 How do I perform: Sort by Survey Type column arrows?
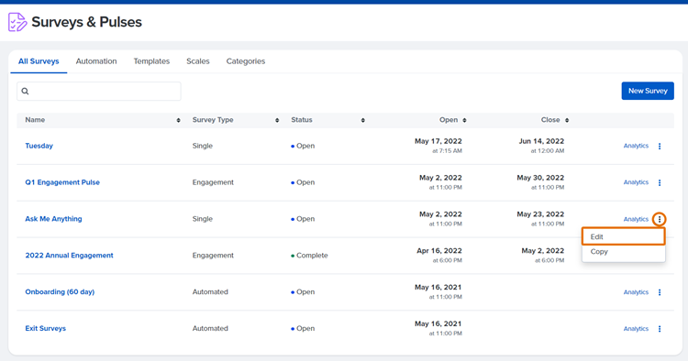277,120
